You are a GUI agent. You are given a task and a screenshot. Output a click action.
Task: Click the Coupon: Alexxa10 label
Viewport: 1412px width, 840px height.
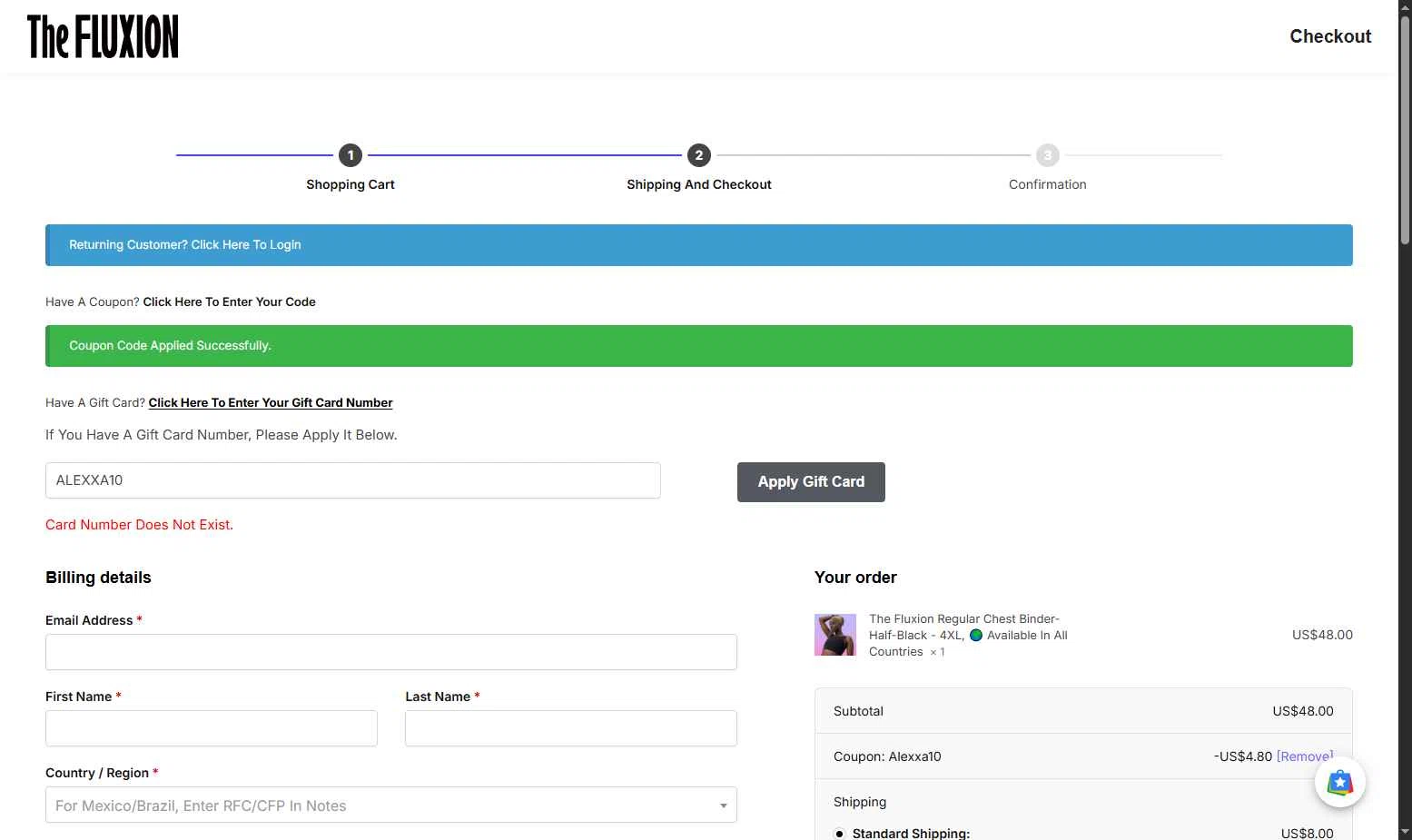tap(887, 756)
